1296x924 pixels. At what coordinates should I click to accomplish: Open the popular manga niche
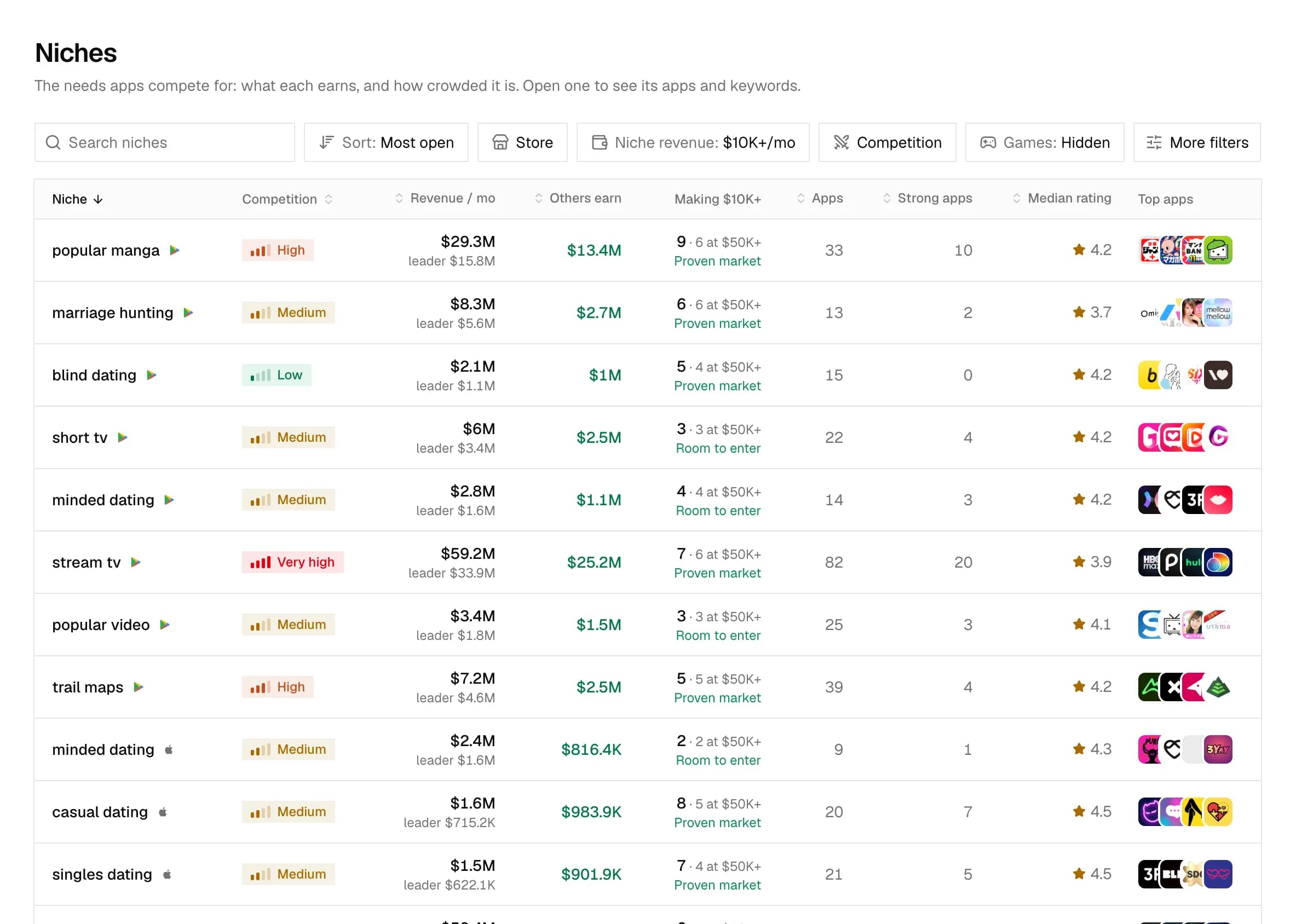[106, 250]
